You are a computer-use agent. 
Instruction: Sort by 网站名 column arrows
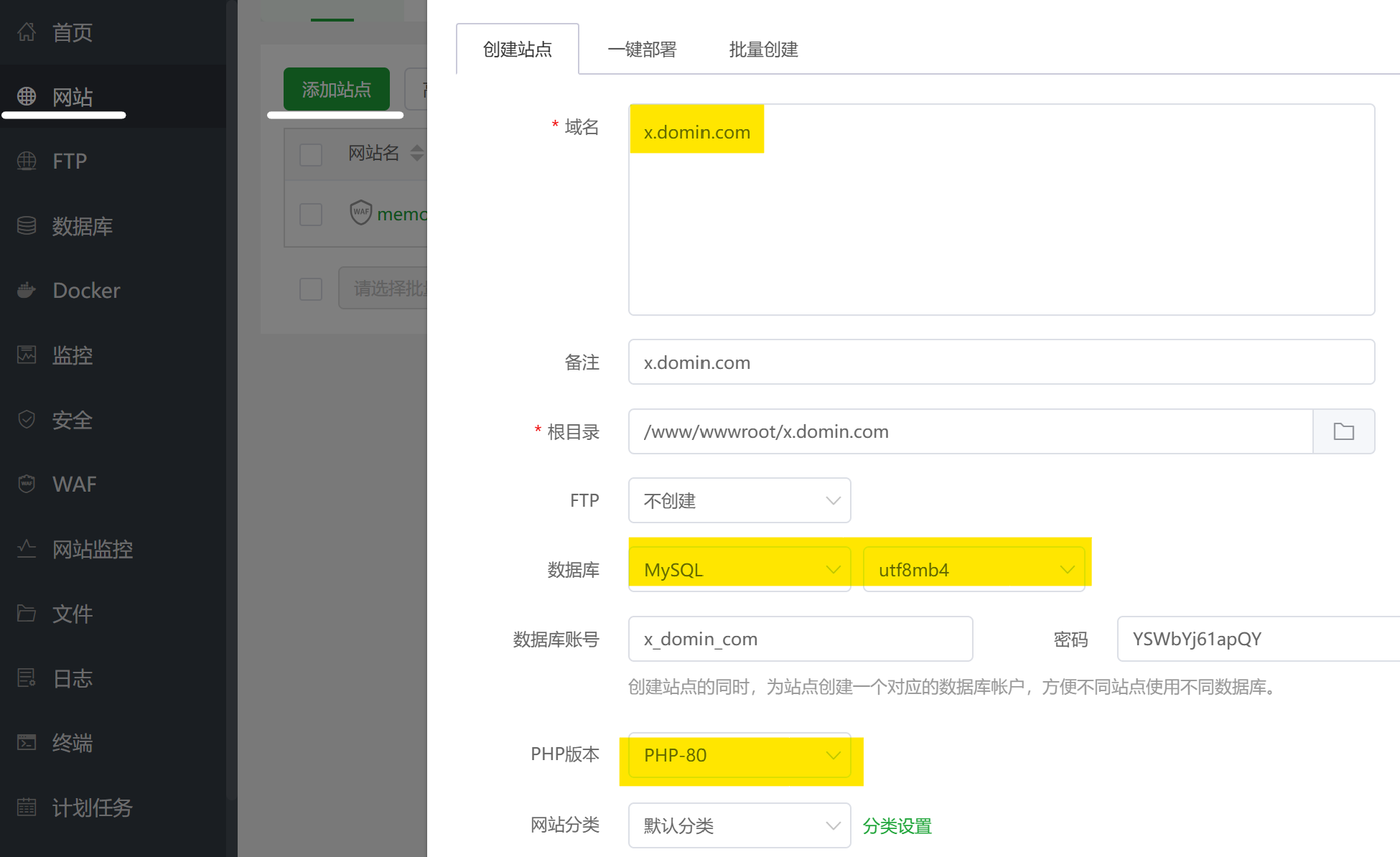(x=416, y=153)
